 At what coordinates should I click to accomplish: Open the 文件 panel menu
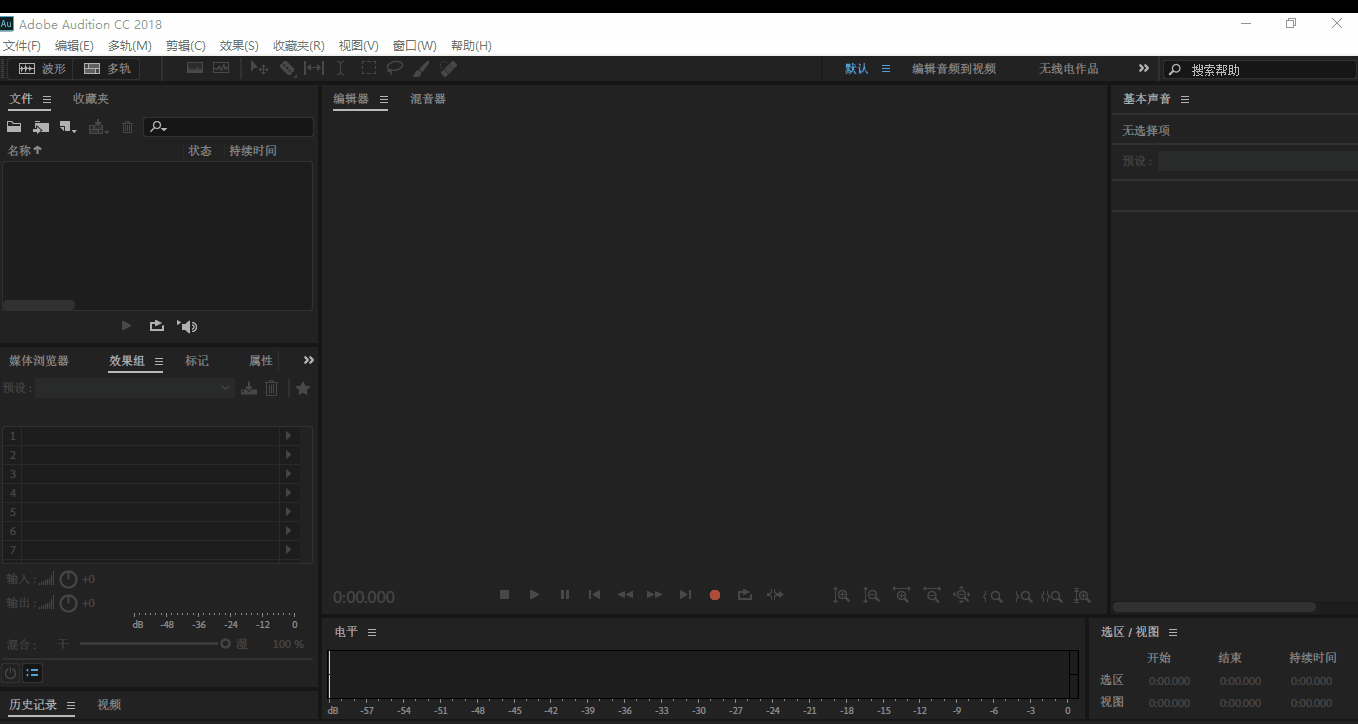tap(48, 99)
